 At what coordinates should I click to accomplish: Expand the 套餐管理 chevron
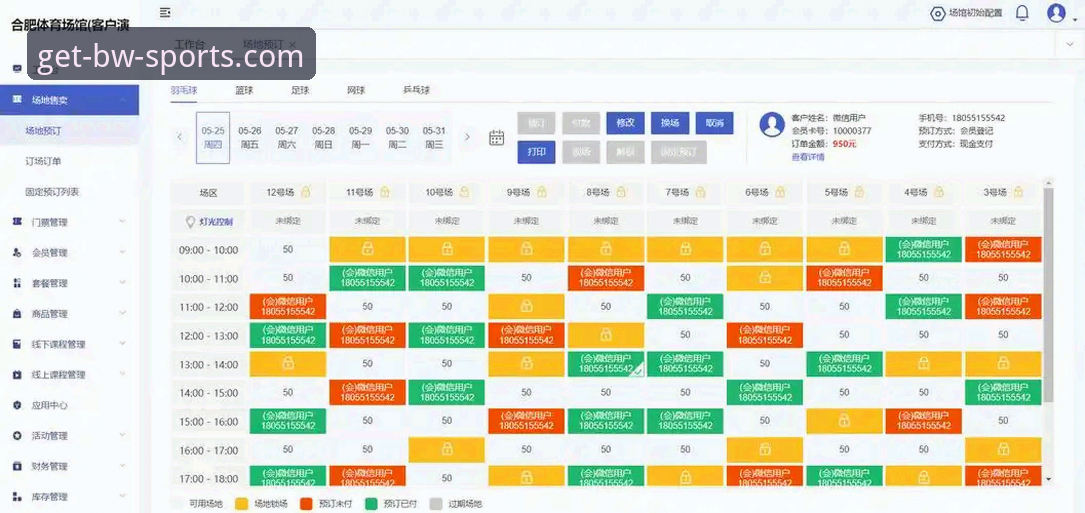tap(122, 283)
